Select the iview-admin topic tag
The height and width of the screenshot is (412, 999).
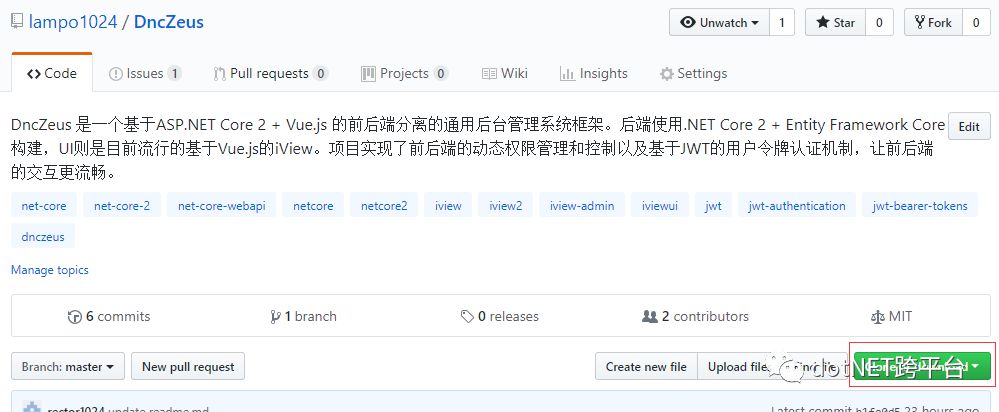point(582,206)
